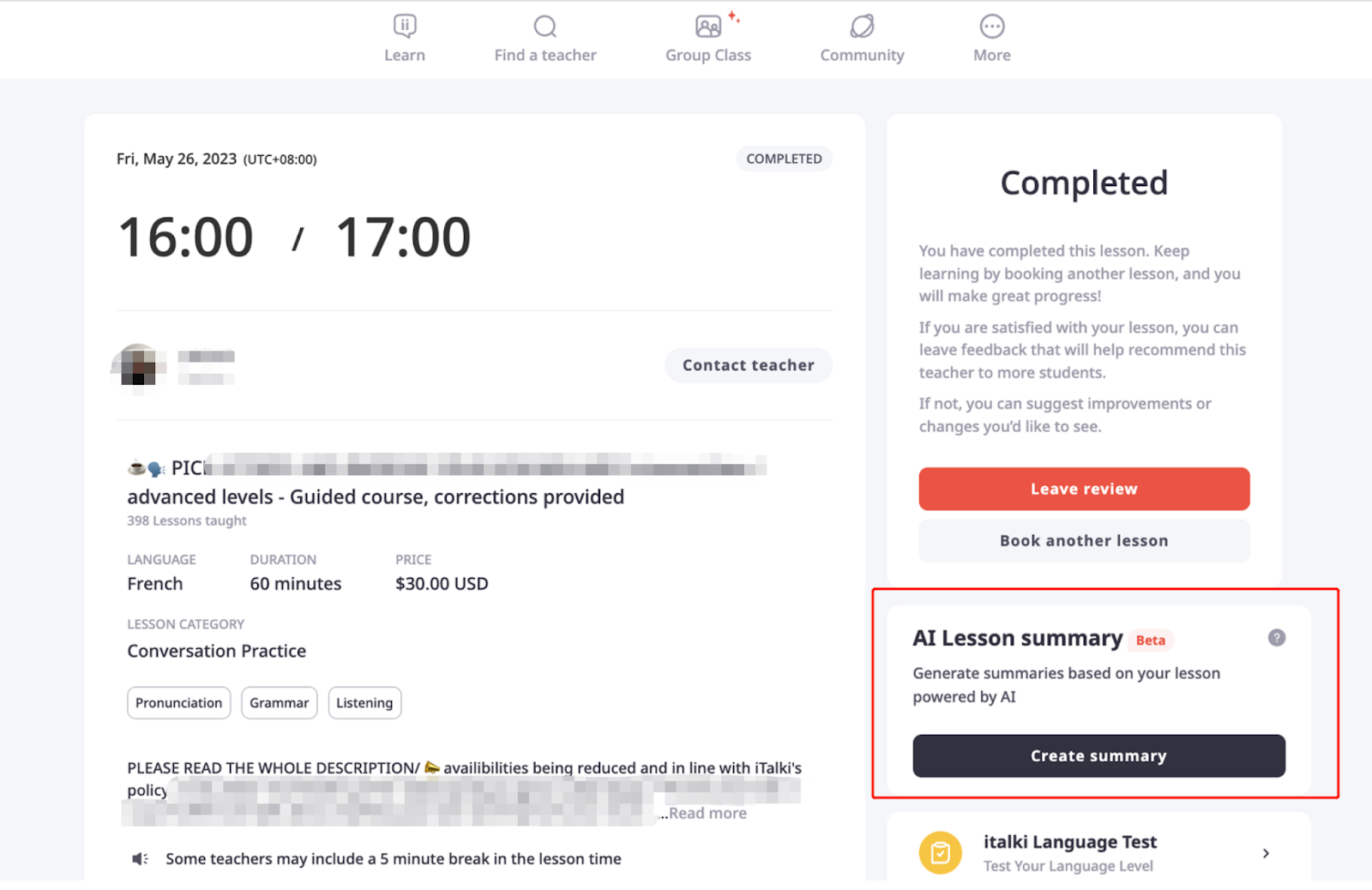The height and width of the screenshot is (890, 1372).
Task: Click the speaker icon next to the break notice
Action: pos(141,858)
